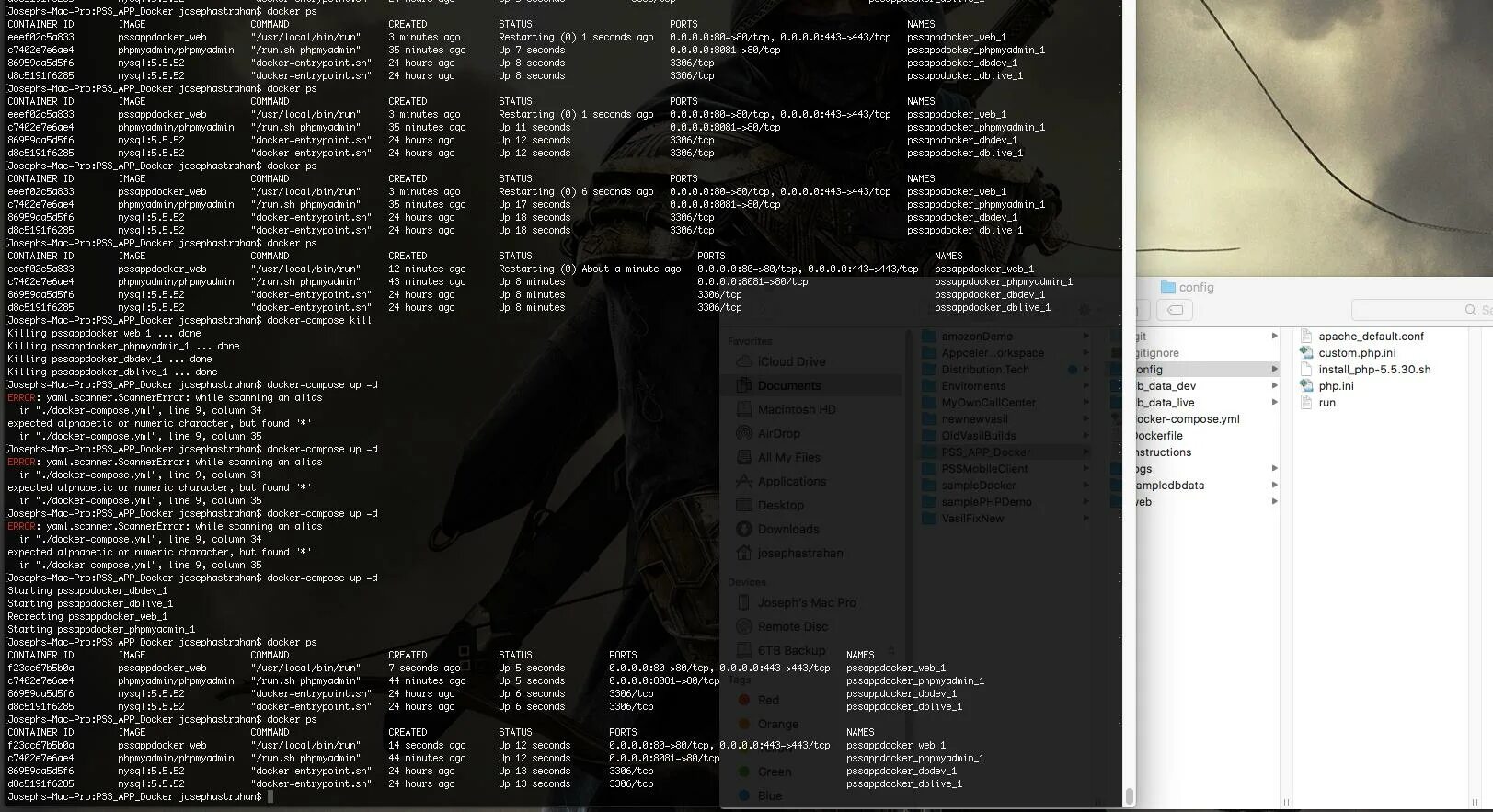Click 'Restarting (0) 6 seconds ago' status
This screenshot has height=812, width=1493.
[576, 192]
